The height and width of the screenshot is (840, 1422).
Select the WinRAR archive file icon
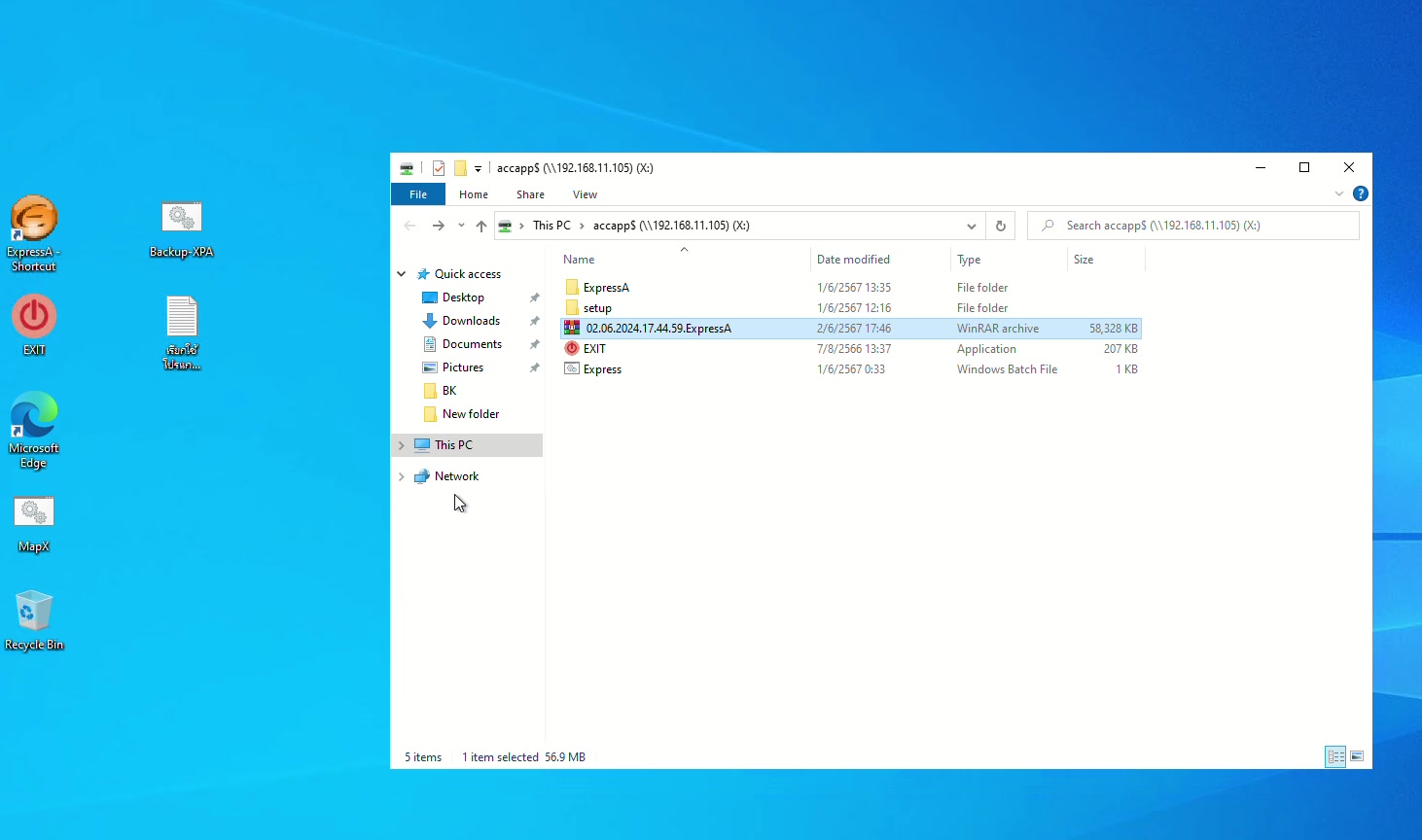[x=572, y=329]
